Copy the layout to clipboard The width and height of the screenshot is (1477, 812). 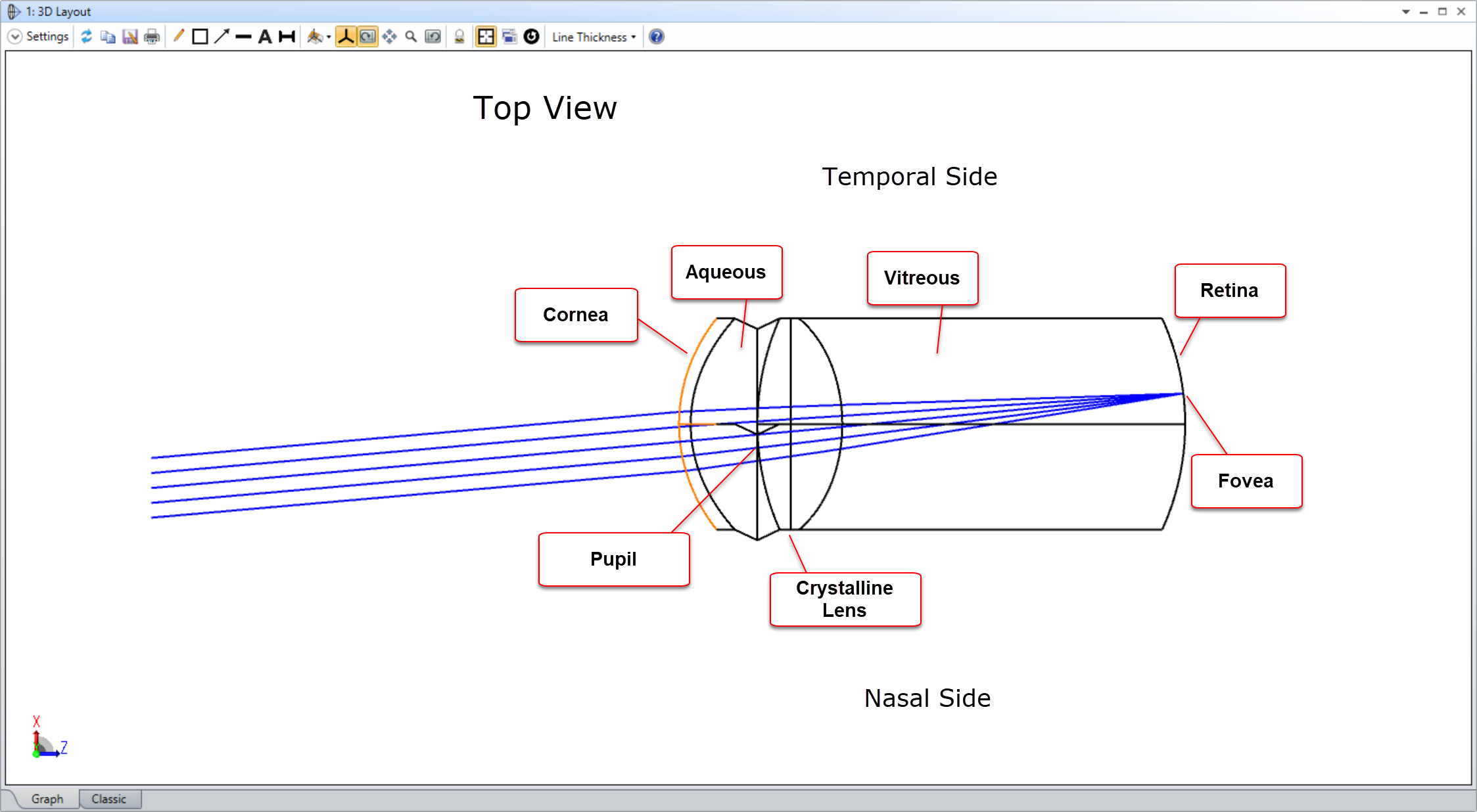point(108,37)
